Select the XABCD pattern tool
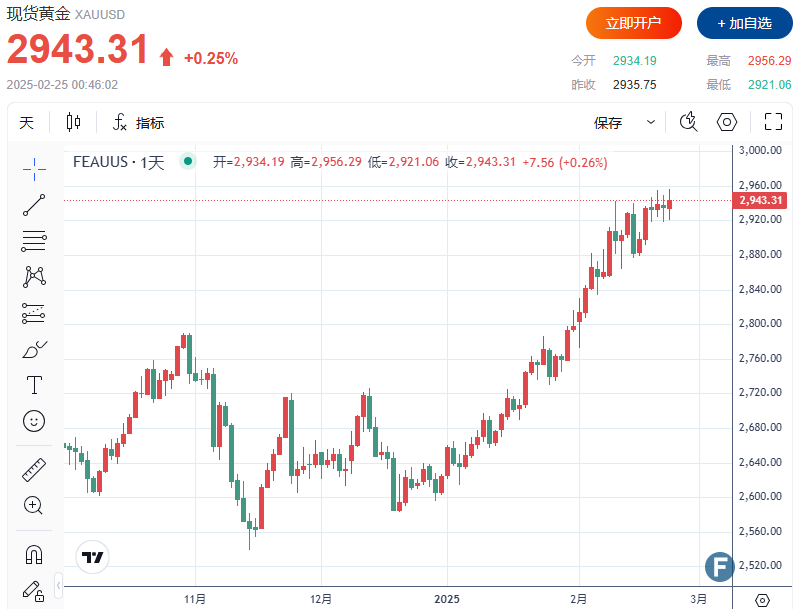 (x=34, y=276)
